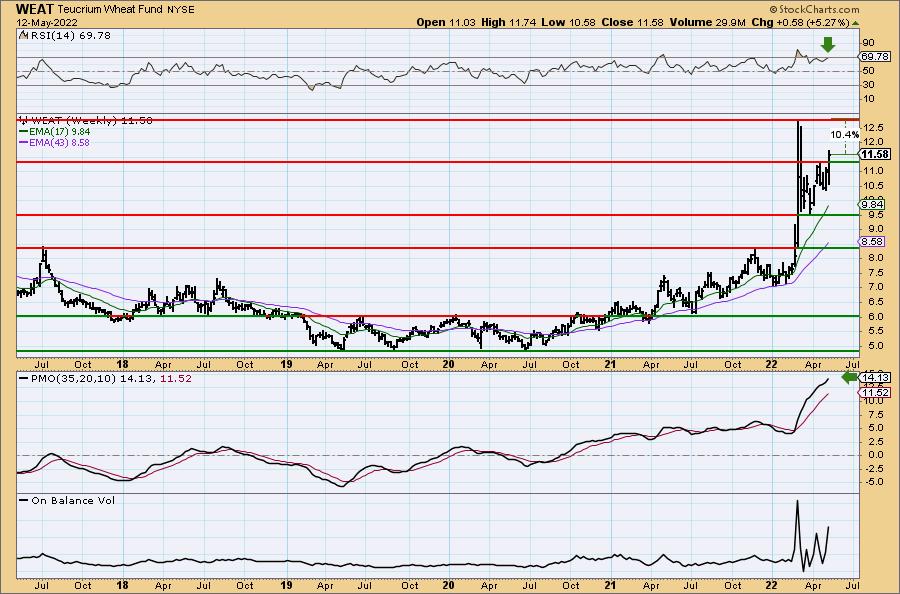Click the green line swatch beside EMA(17)
The height and width of the screenshot is (594, 900).
click(x=24, y=132)
